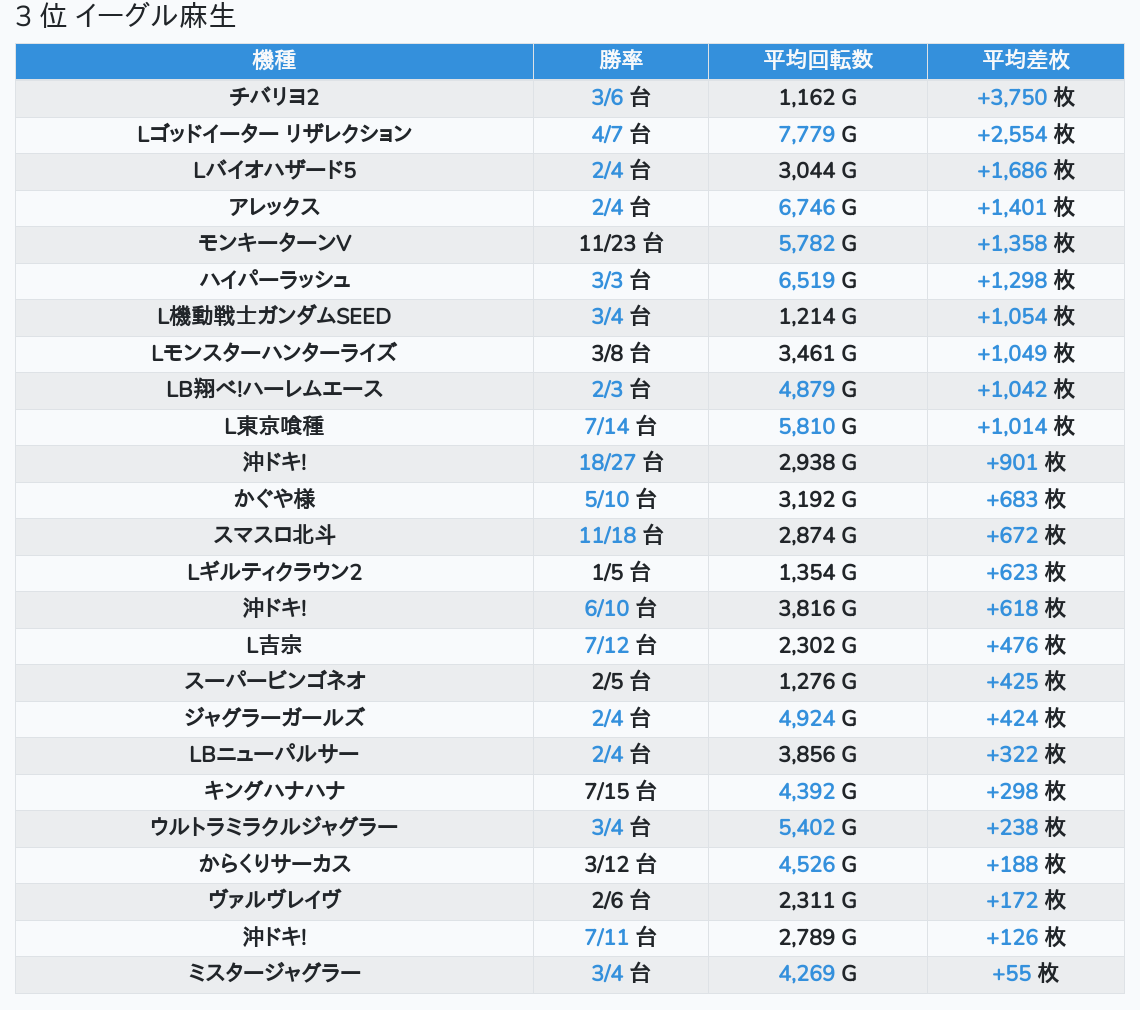Select the LBニューパルサー machine name
Viewport: 1140px width, 1010px height.
tap(274, 754)
